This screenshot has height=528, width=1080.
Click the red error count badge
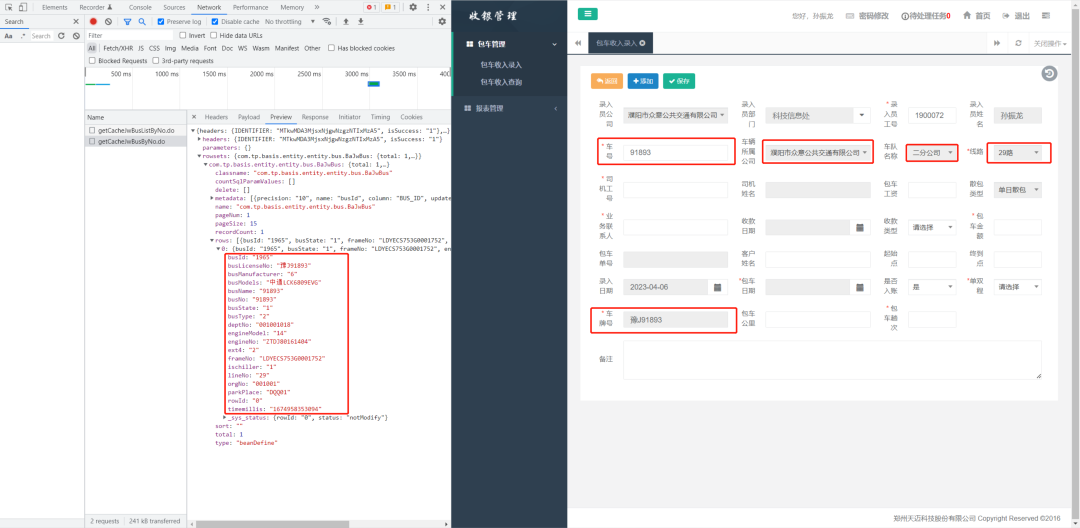pos(371,7)
